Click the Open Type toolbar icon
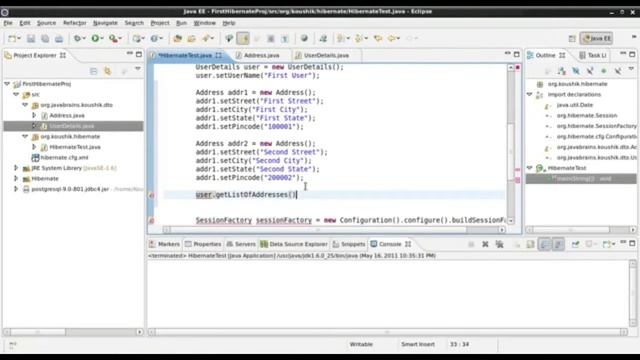The height and width of the screenshot is (360, 640). 178,38
